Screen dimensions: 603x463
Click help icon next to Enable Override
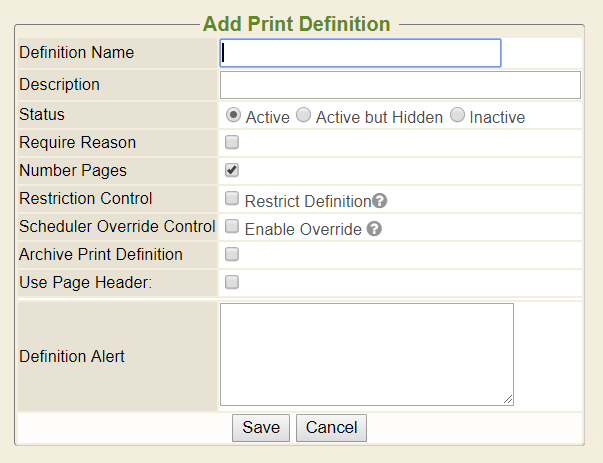[374, 229]
